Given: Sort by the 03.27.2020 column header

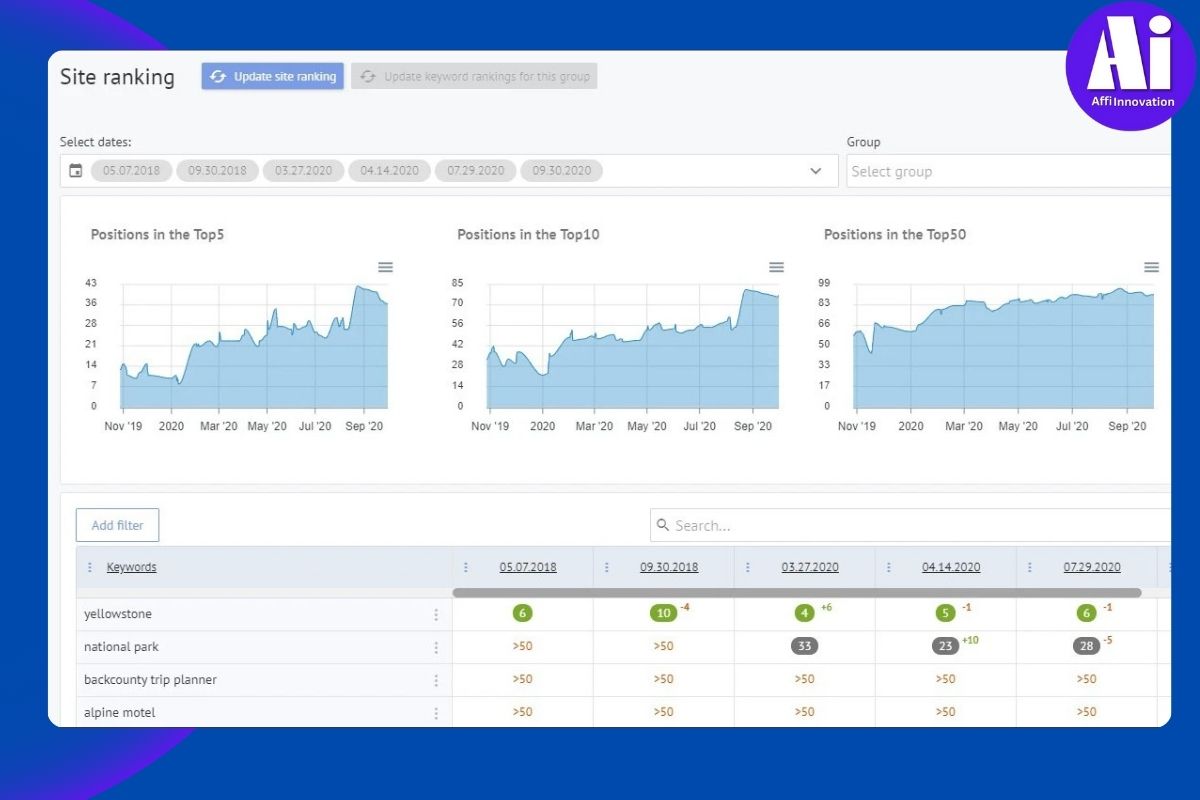Looking at the screenshot, I should 810,567.
